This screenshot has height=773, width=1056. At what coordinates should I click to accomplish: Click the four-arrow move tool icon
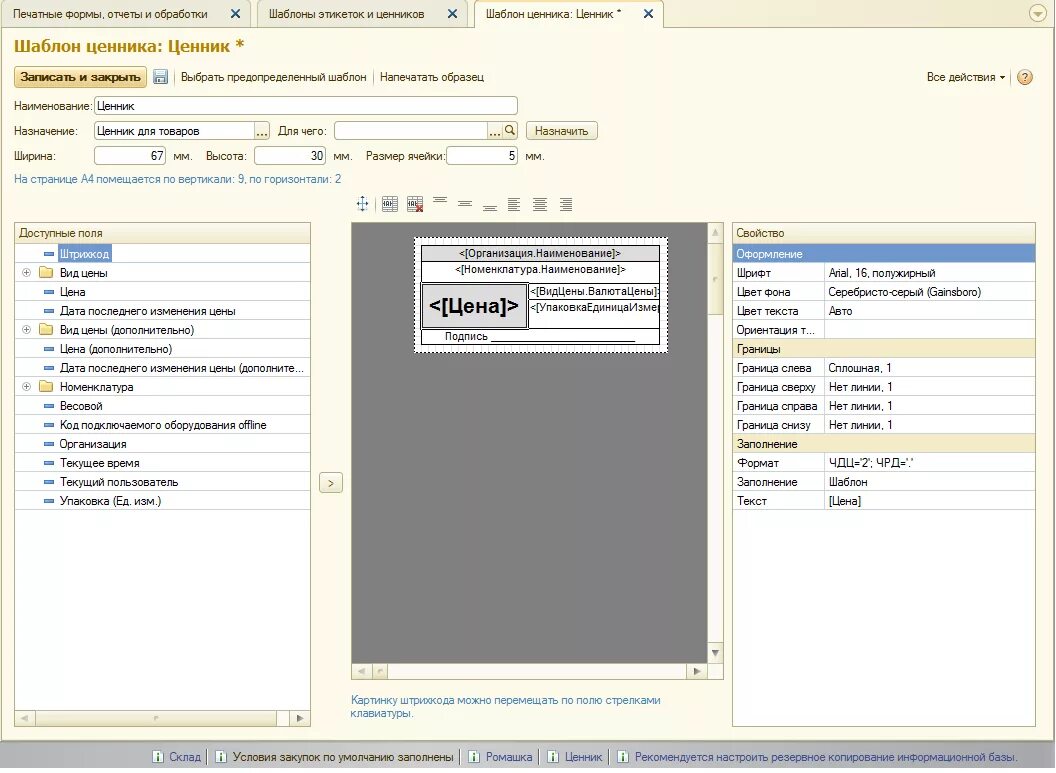362,204
